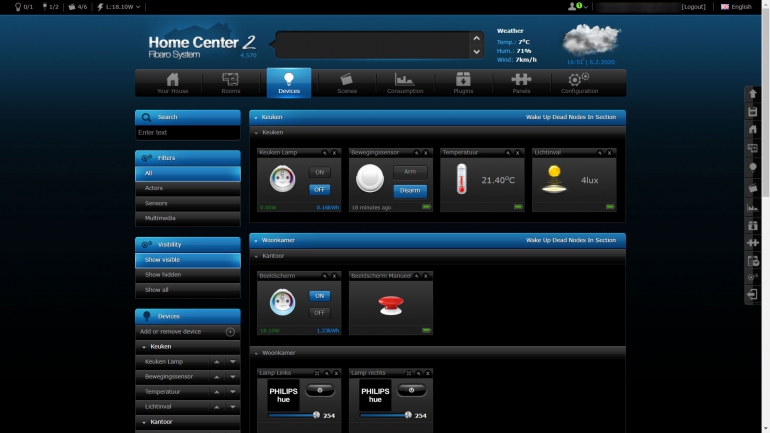This screenshot has width=770, height=433.
Task: Open the English language dropdown
Action: 736,6
